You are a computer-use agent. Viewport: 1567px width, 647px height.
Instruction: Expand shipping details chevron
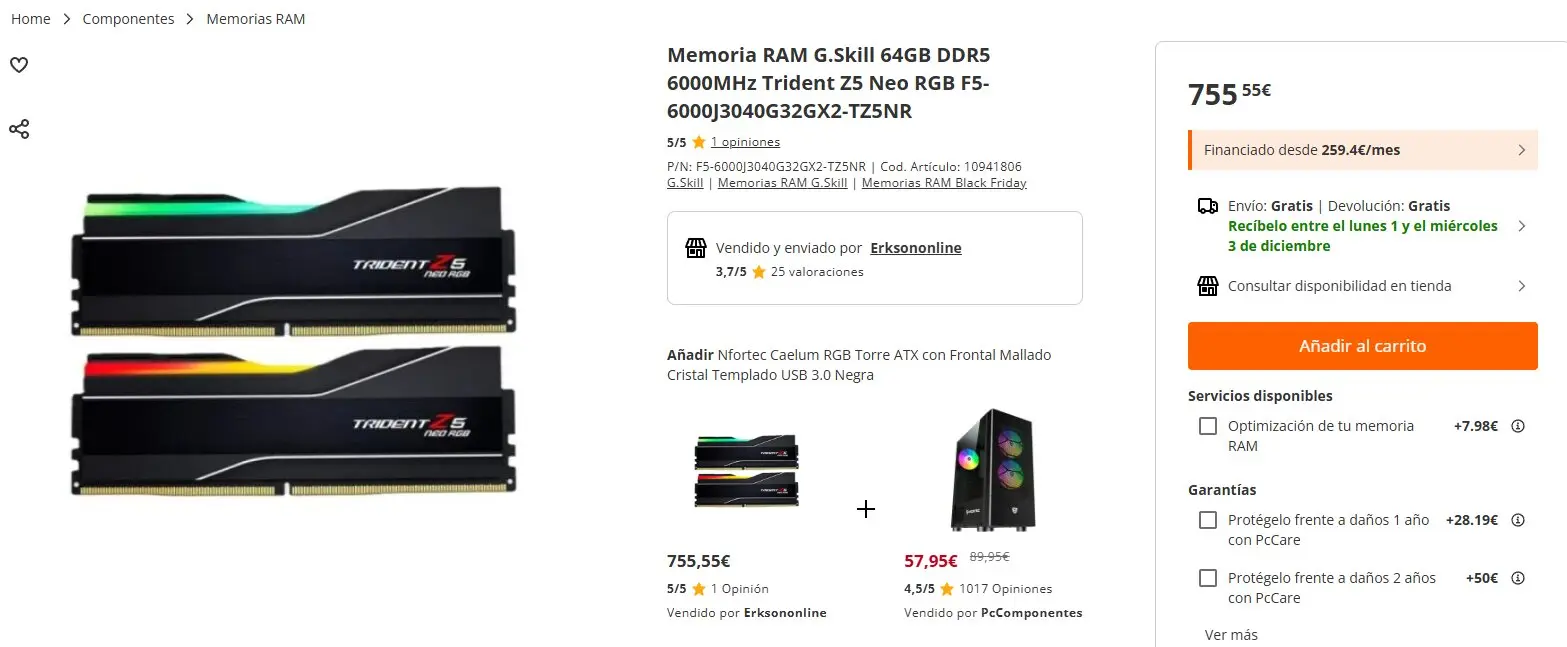(1521, 226)
